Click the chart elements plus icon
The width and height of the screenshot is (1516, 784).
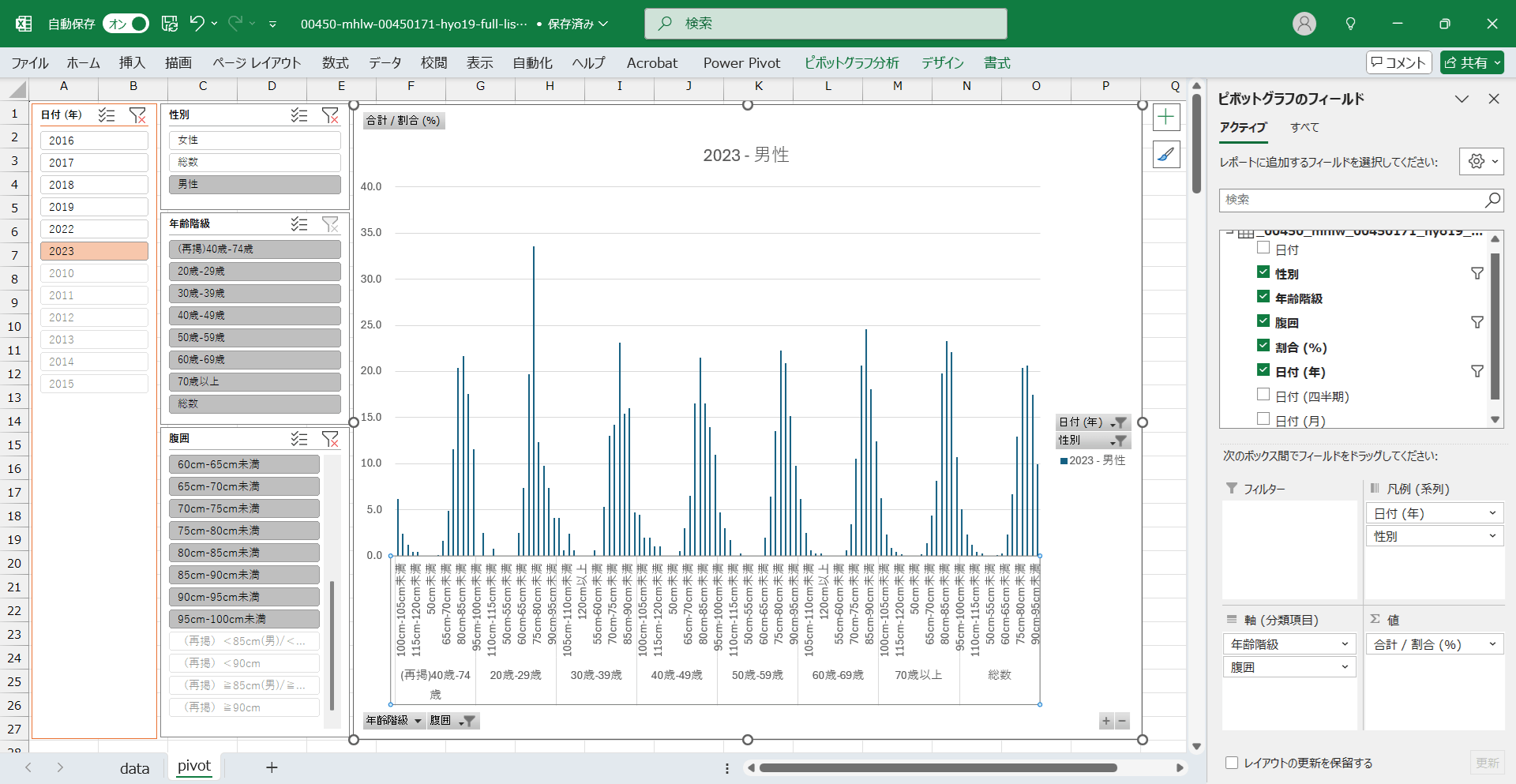[x=1166, y=118]
